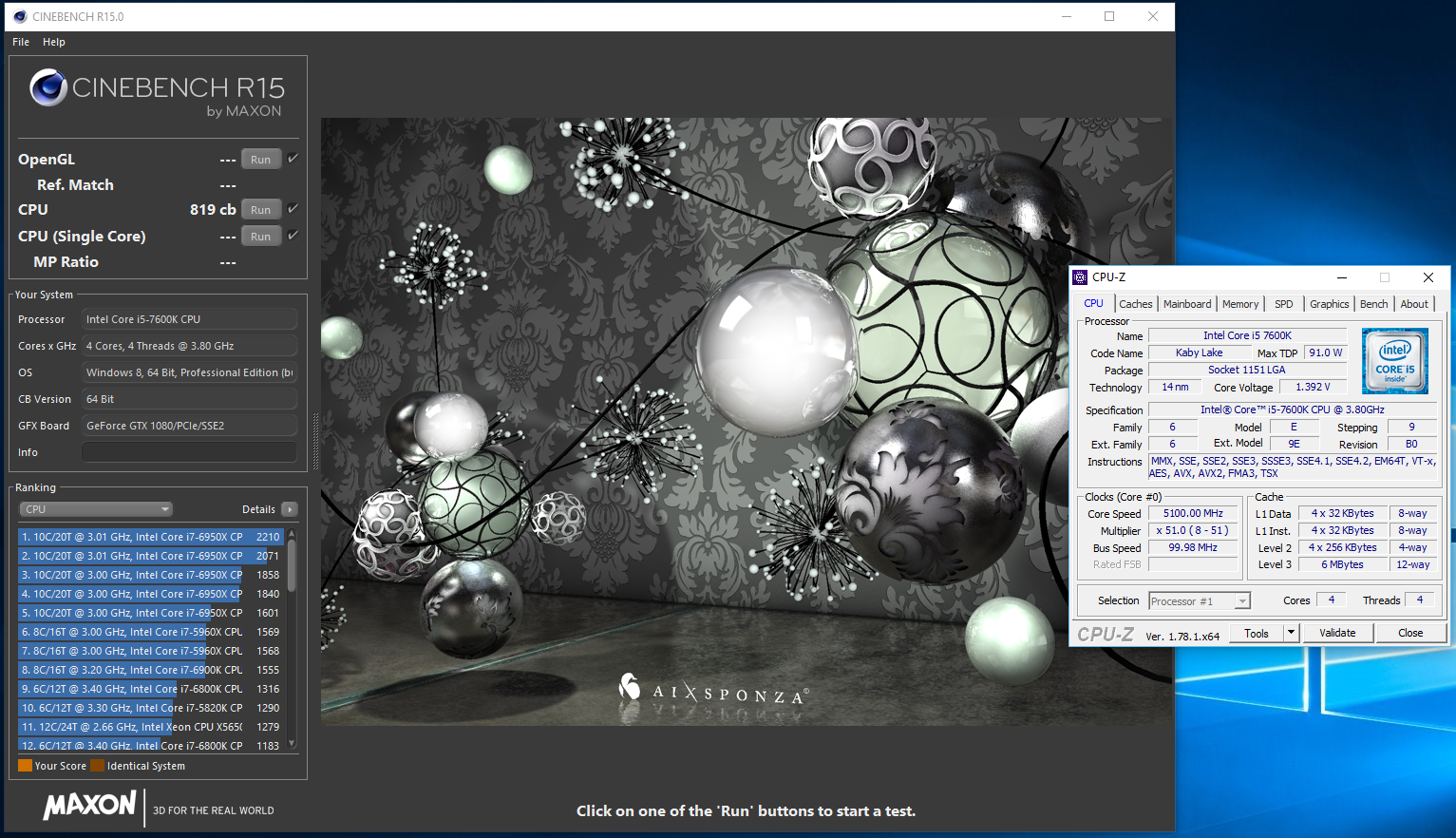1456x838 pixels.
Task: Select ranking row 8 i7-6900K scoring 1555
Action: click(151, 670)
